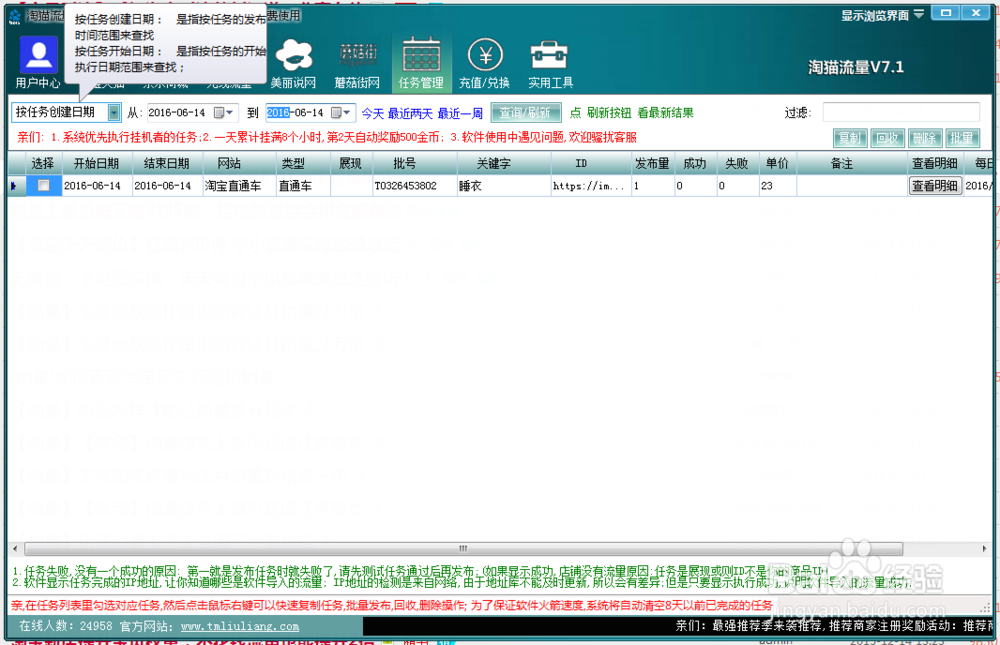Expand the 按任务创建日期 combo box
Viewport: 1000px width, 645px height.
[x=114, y=112]
